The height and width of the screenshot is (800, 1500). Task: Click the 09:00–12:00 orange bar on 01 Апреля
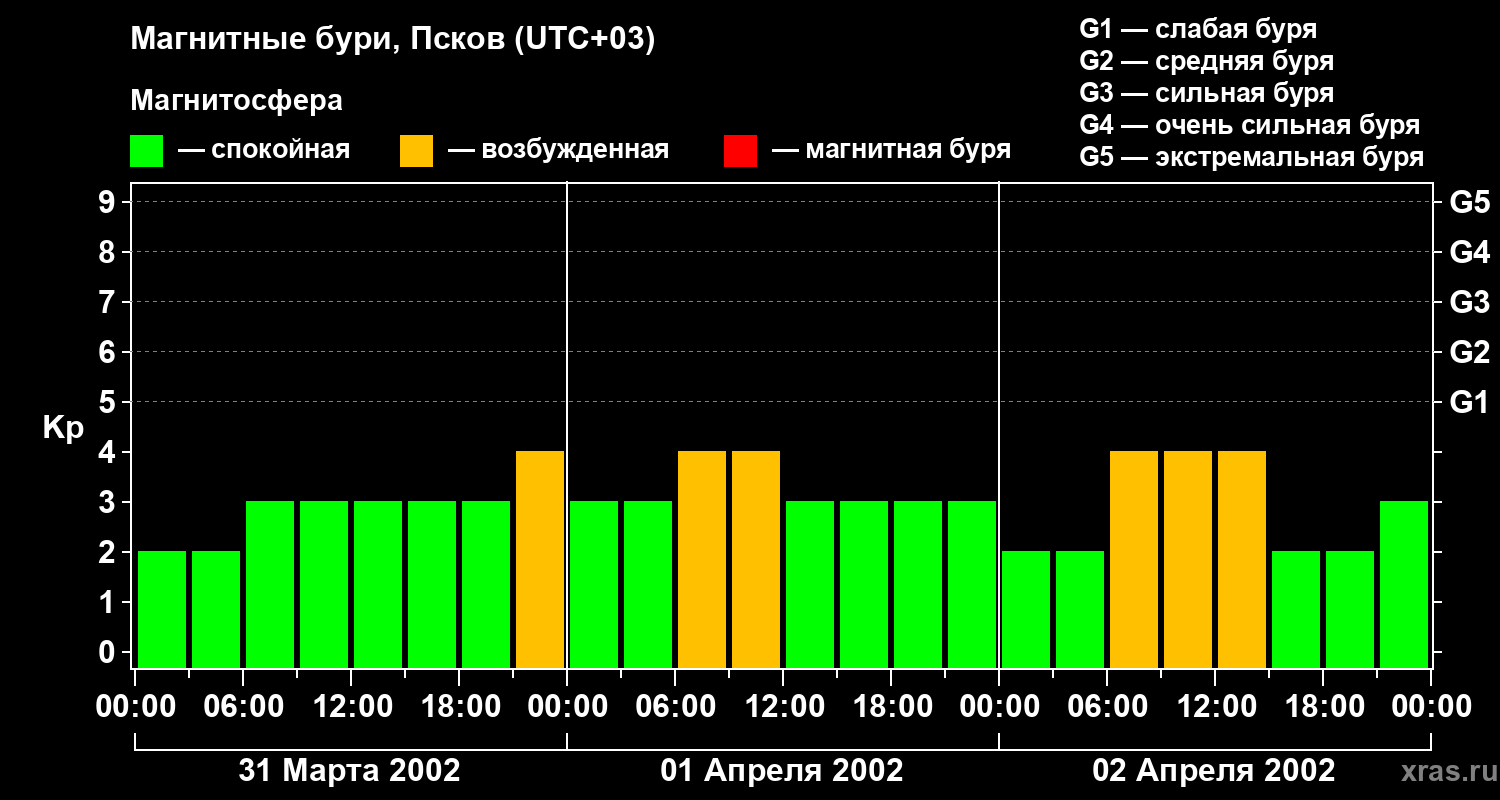click(x=756, y=559)
